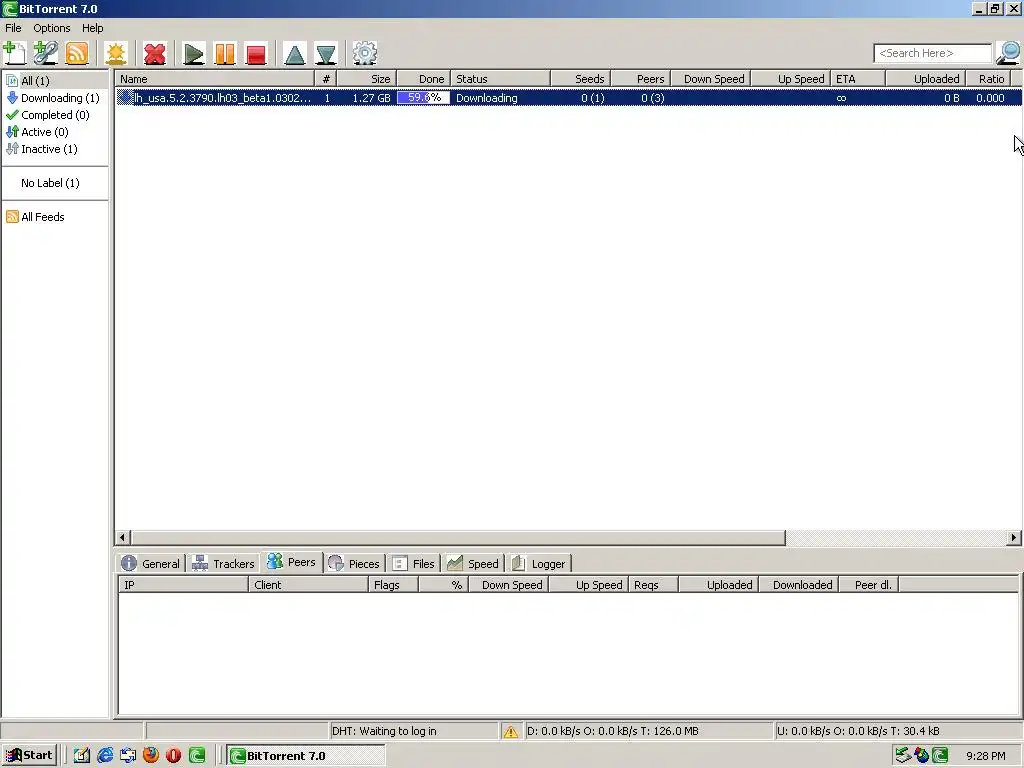Open the File menu

click(13, 28)
